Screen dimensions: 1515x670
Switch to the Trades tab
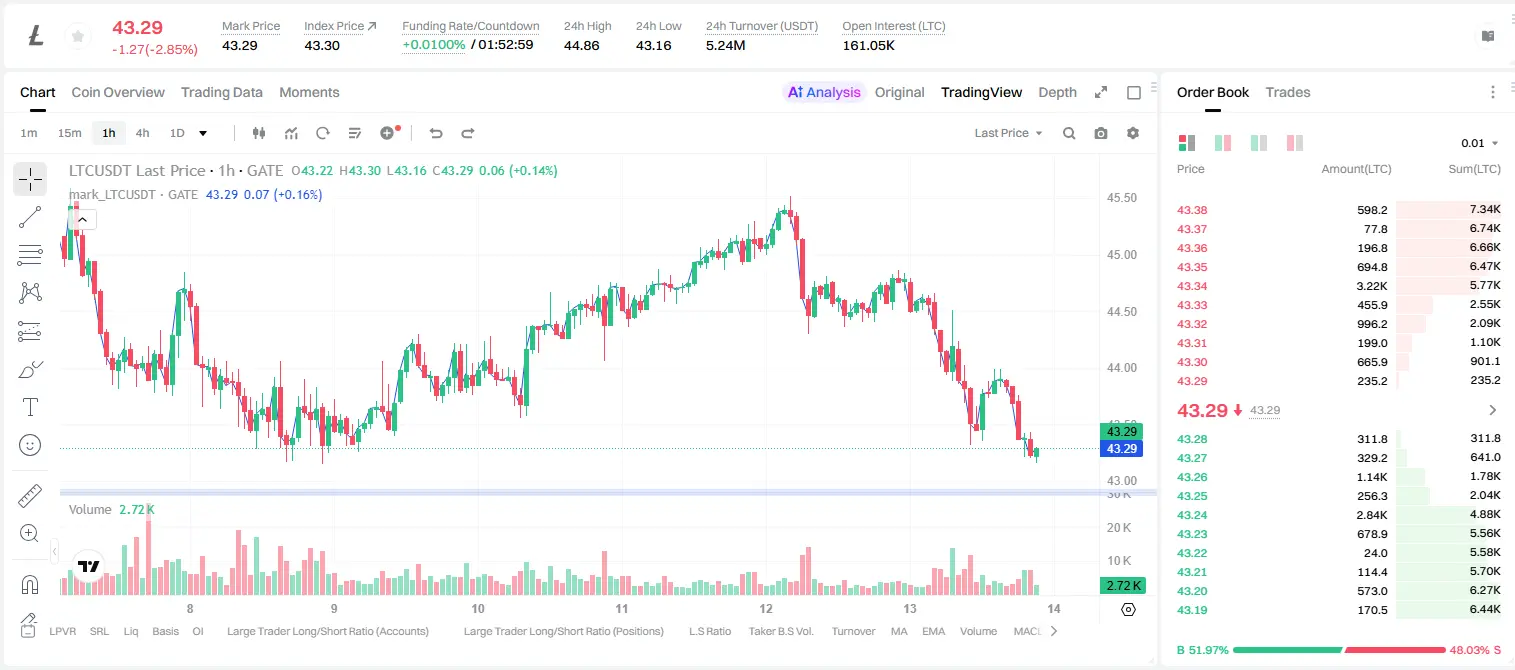[1288, 92]
